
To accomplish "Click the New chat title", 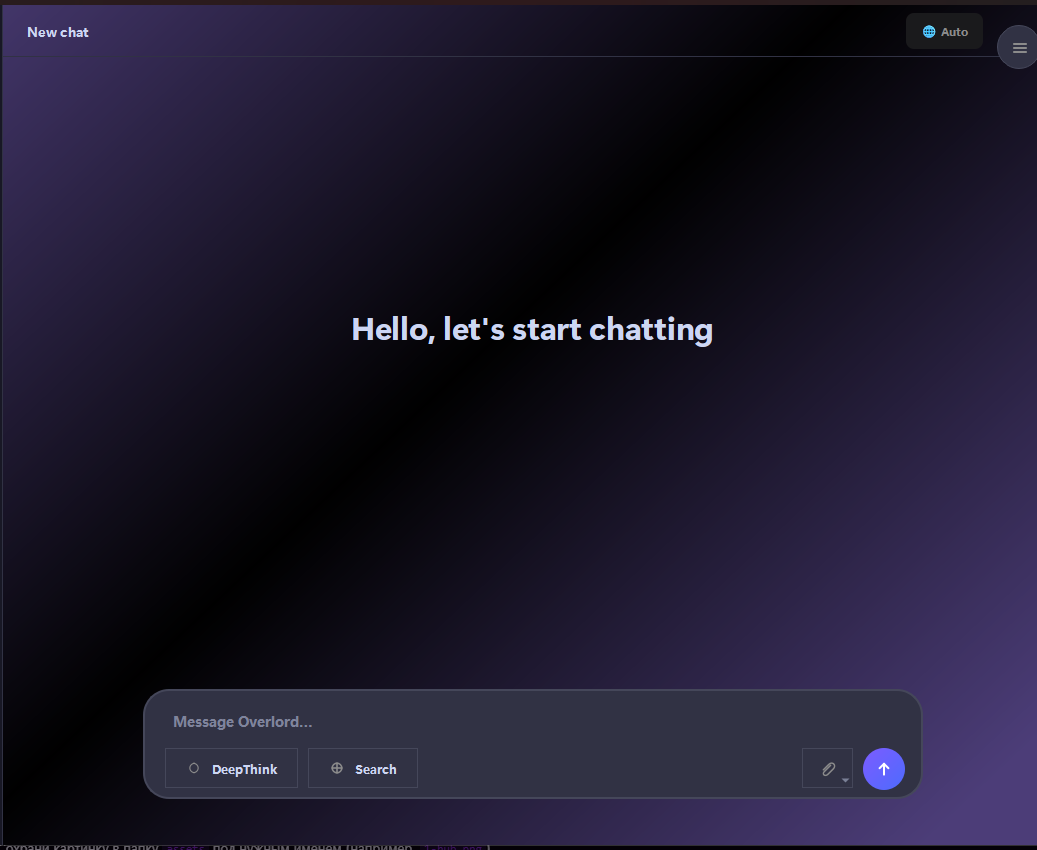I will (x=58, y=32).
